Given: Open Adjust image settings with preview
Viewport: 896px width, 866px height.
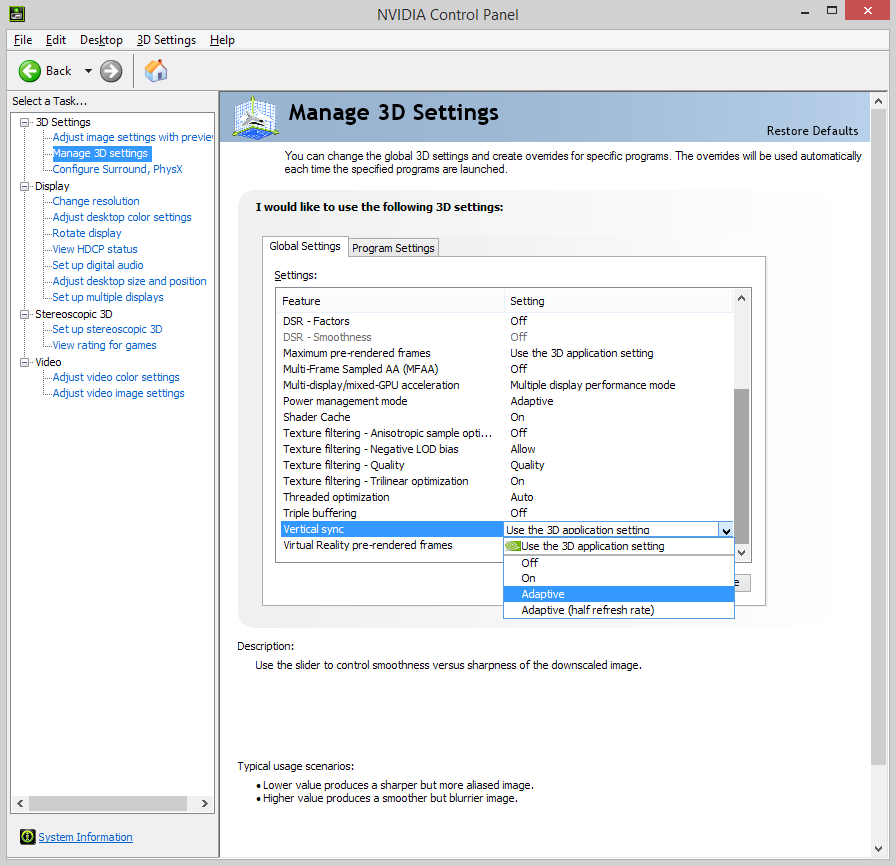Looking at the screenshot, I should [133, 137].
